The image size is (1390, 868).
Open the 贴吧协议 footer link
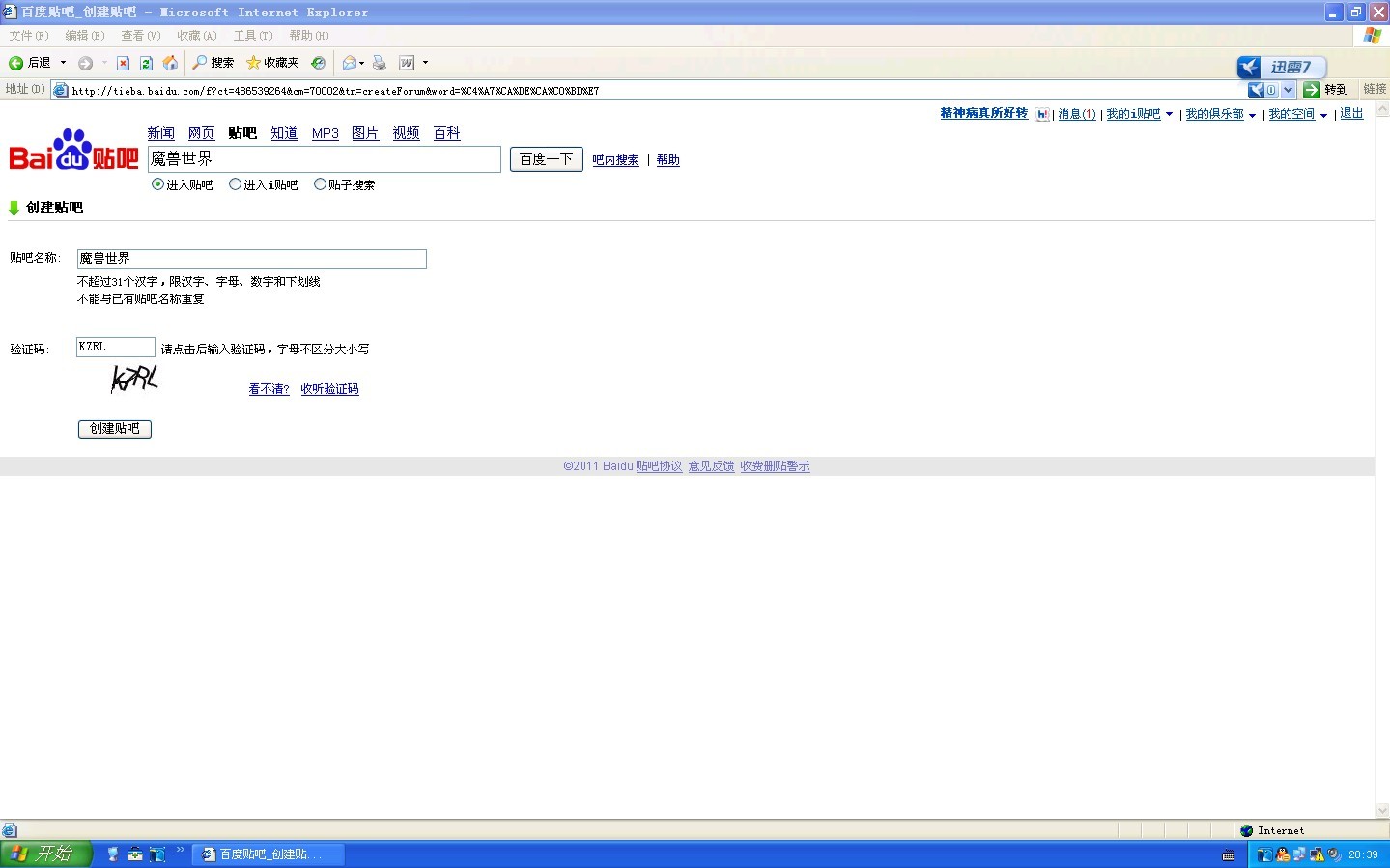point(659,466)
